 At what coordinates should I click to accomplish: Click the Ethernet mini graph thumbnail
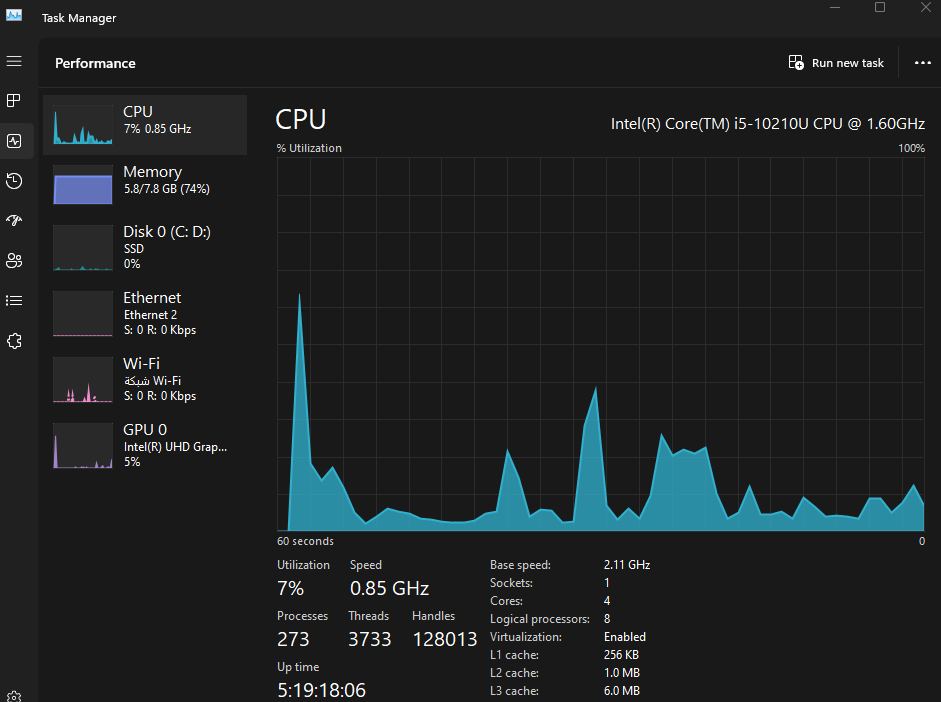click(83, 314)
